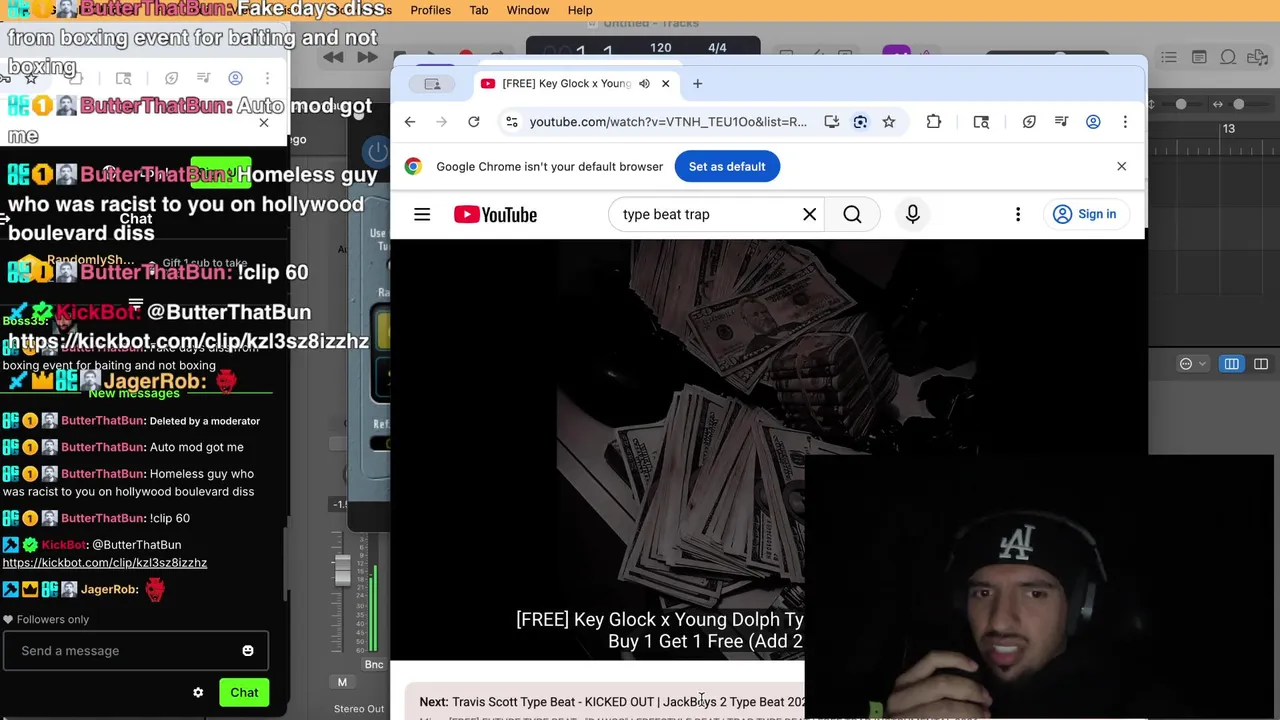
Task: Mute the tab audio speaker icon
Action: click(x=644, y=84)
